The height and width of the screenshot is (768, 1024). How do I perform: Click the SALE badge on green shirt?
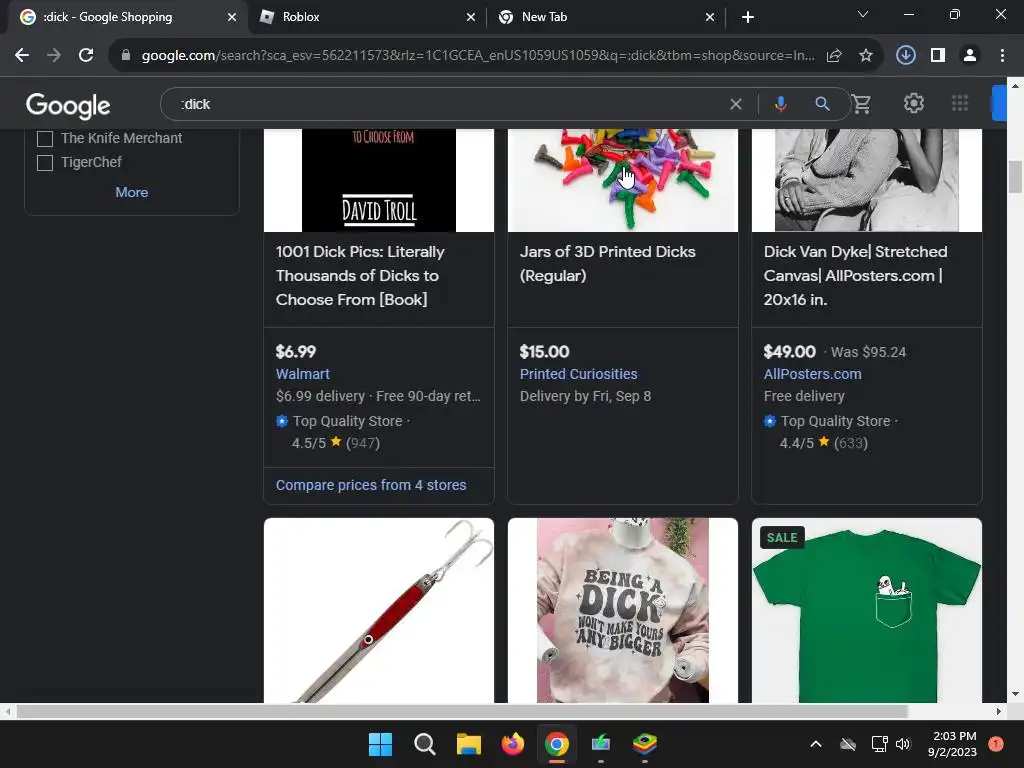tap(782, 537)
